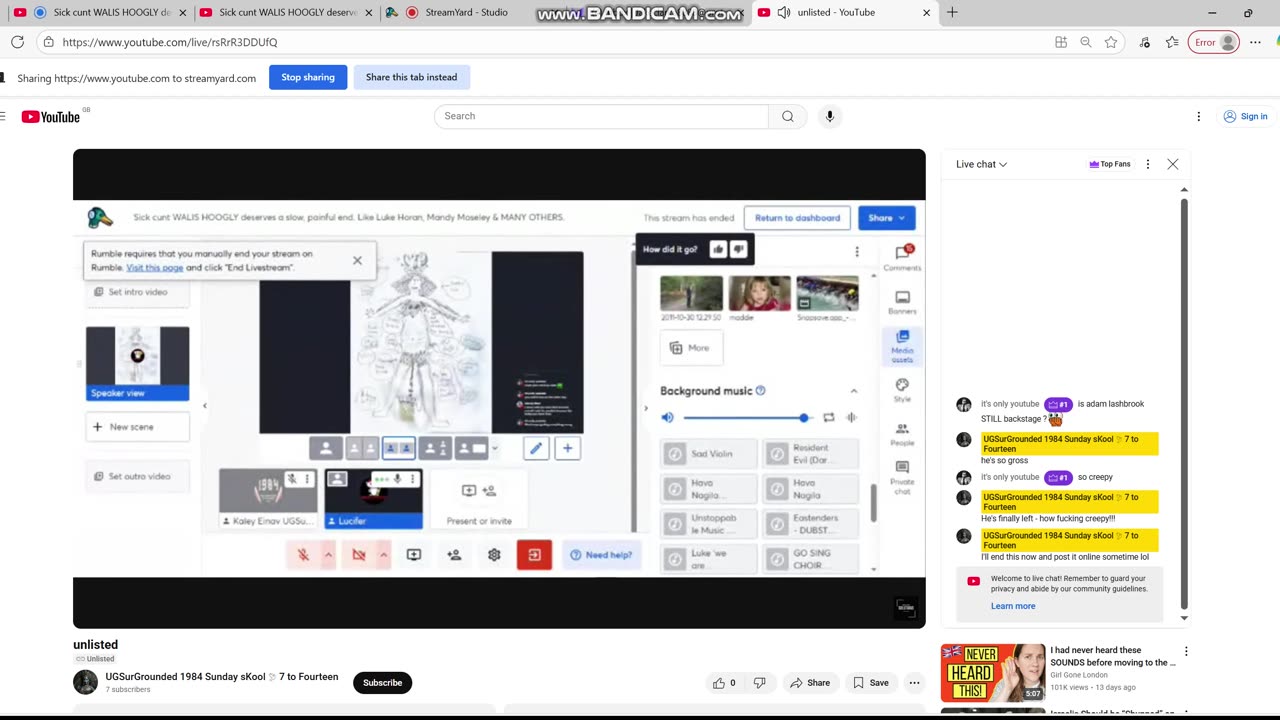Open the Top Fans leaderboard

point(1110,164)
